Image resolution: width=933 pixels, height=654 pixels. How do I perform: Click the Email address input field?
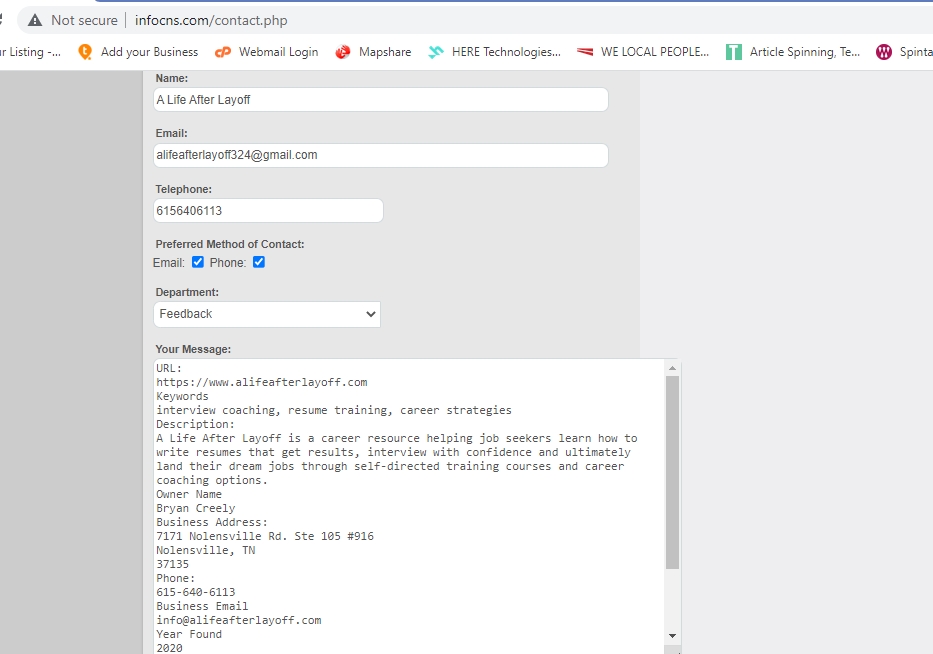click(380, 155)
